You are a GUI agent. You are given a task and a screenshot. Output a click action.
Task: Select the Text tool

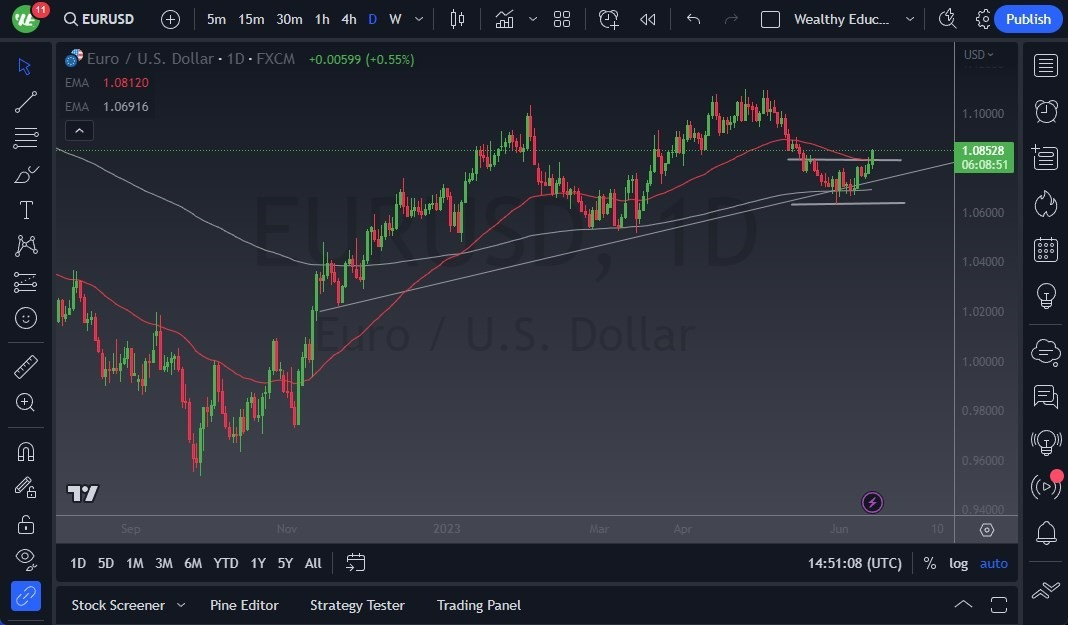(x=26, y=210)
